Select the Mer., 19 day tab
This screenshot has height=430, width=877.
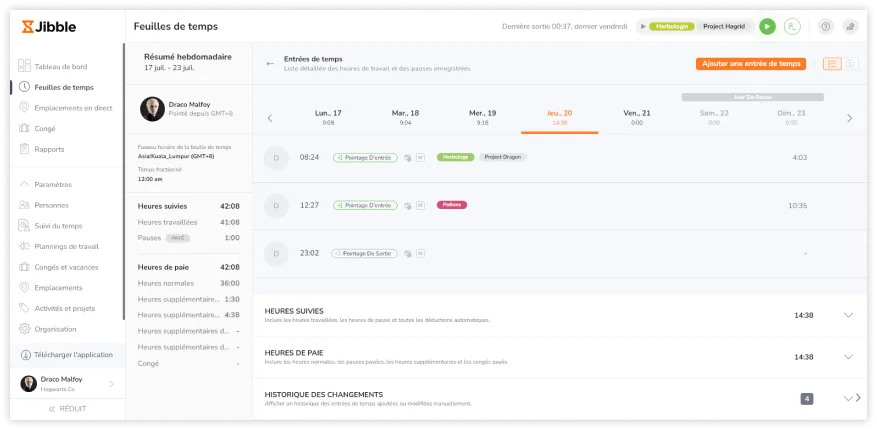[x=483, y=117]
